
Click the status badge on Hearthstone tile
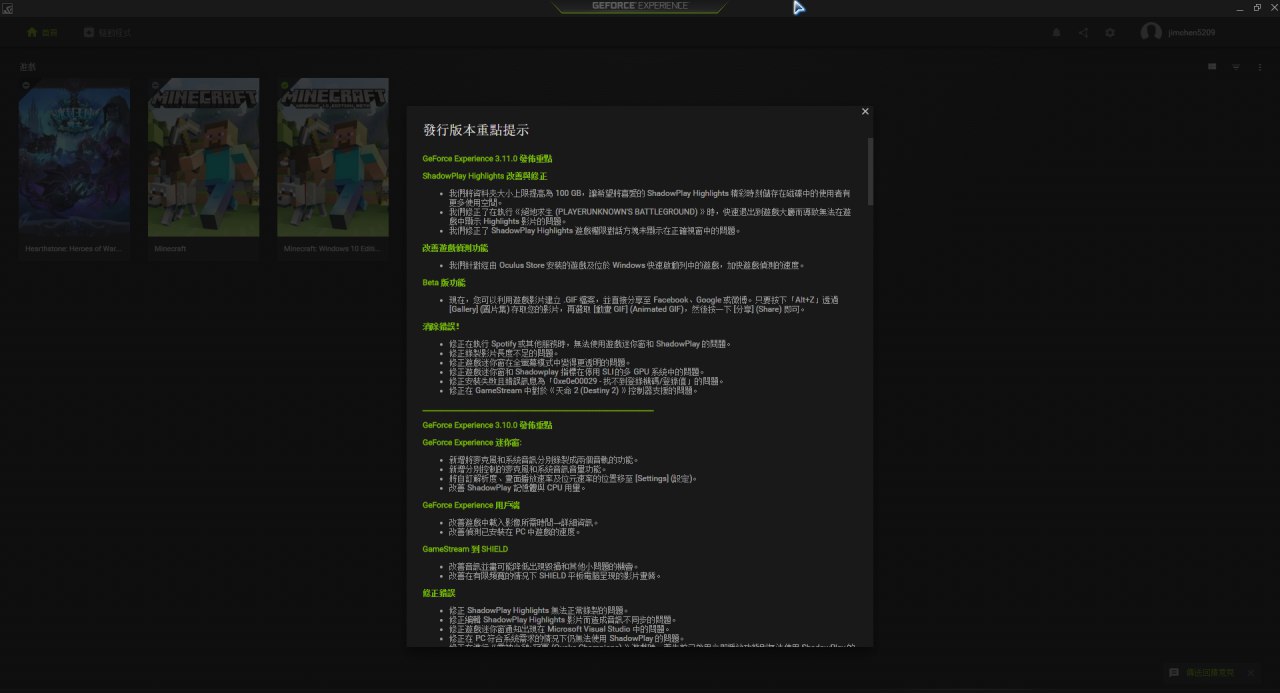pyautogui.click(x=25, y=85)
